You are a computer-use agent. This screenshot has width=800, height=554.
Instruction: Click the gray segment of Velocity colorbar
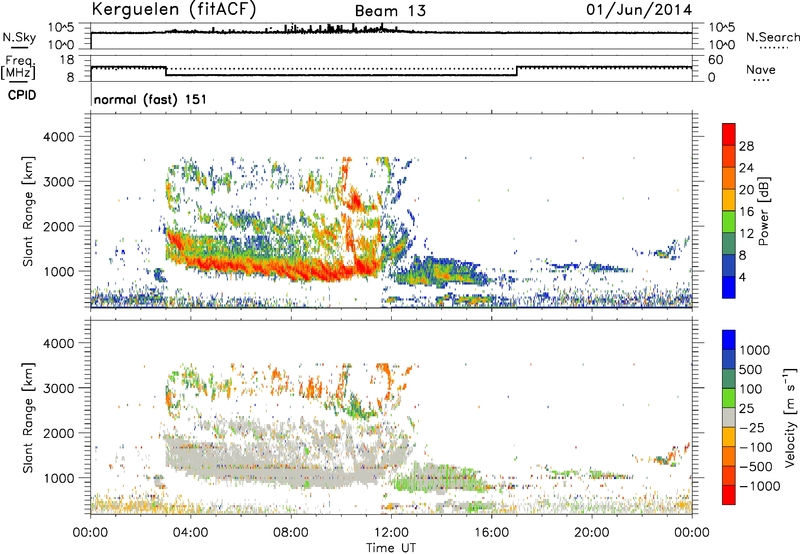coord(729,418)
